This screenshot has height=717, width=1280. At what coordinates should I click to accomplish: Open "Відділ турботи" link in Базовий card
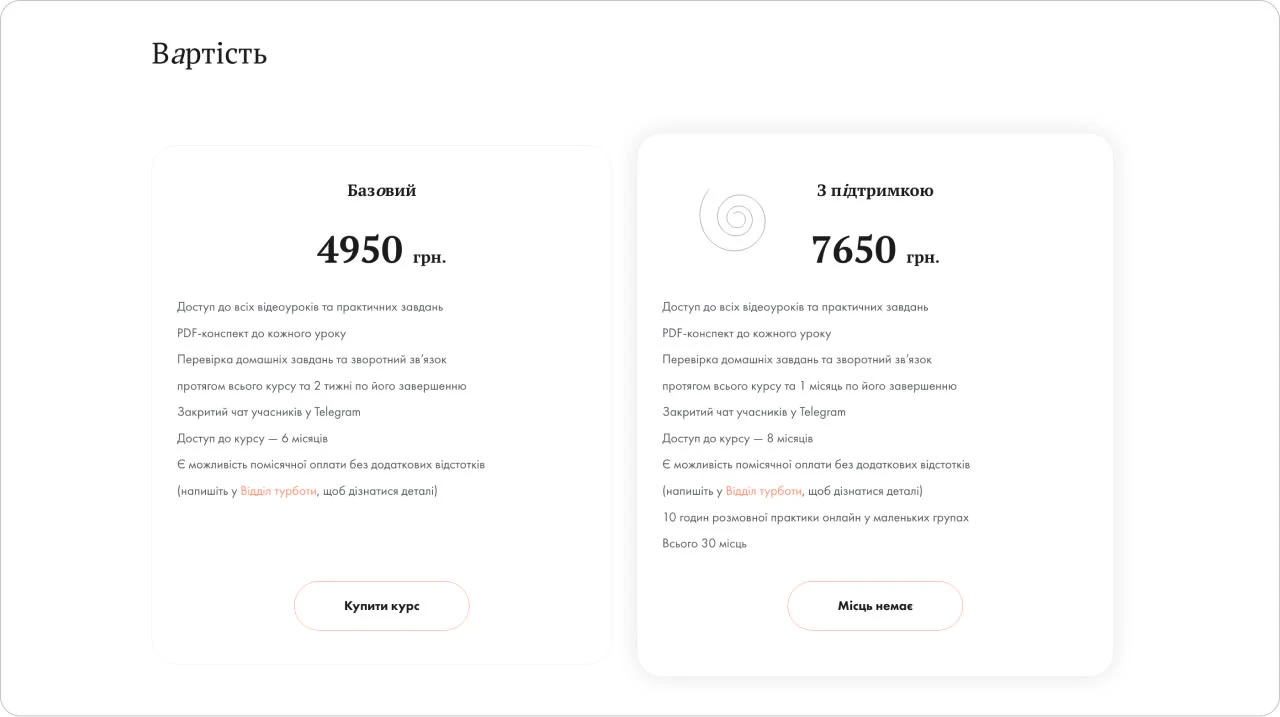278,491
